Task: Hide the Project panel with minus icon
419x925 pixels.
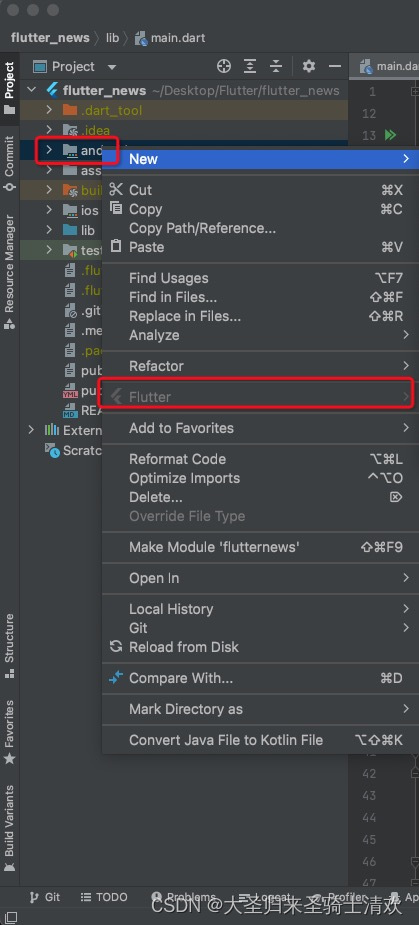Action: 335,66
